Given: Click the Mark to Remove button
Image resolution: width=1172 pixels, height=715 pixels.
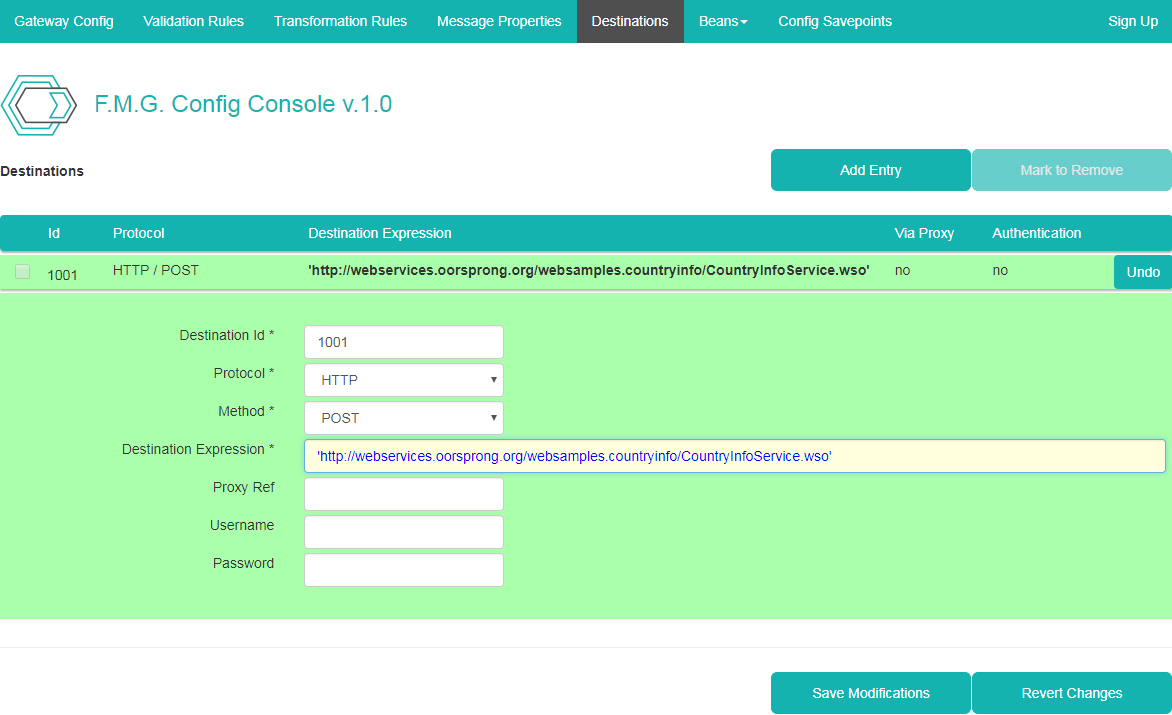Looking at the screenshot, I should click(1071, 170).
